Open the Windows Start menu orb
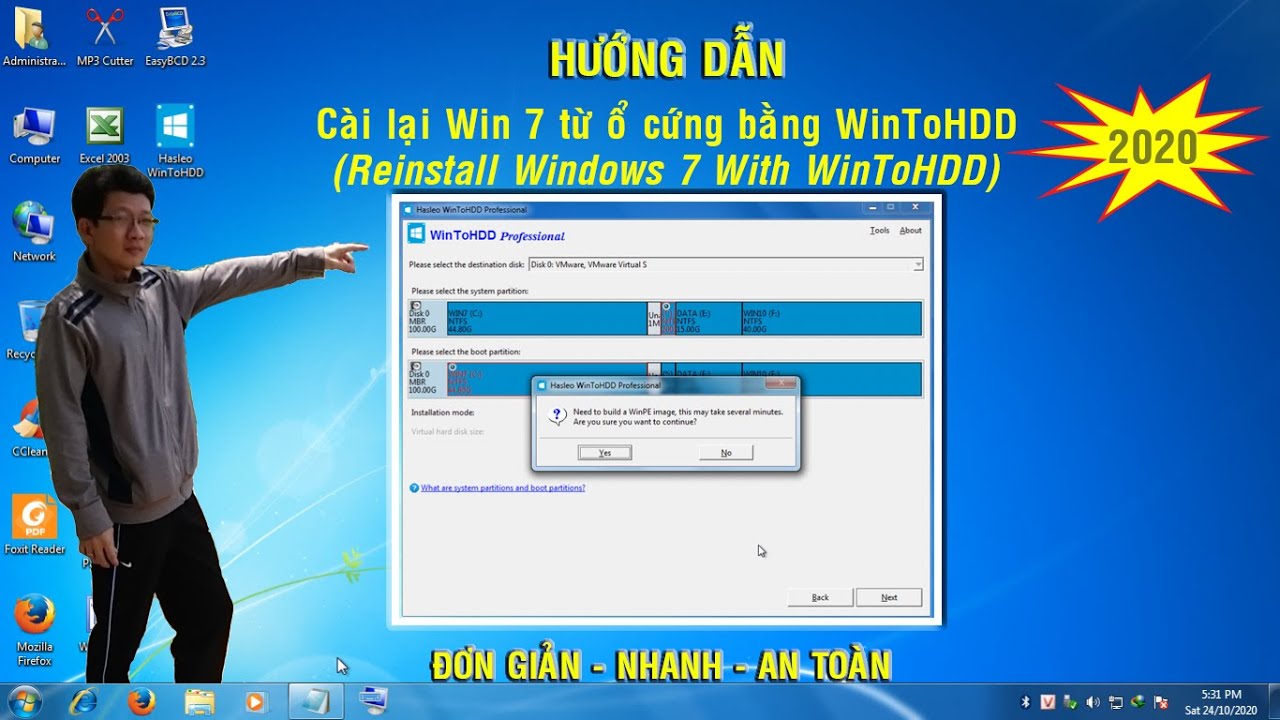1280x720 pixels. coord(24,701)
